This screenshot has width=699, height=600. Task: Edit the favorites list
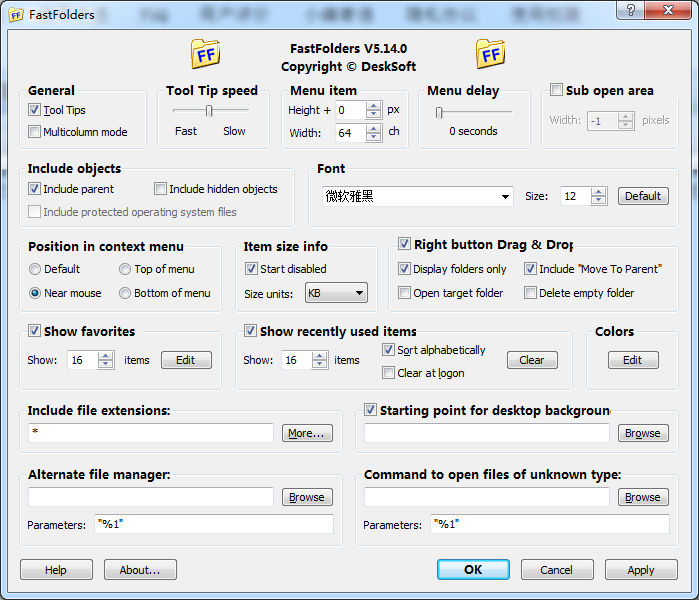click(186, 360)
